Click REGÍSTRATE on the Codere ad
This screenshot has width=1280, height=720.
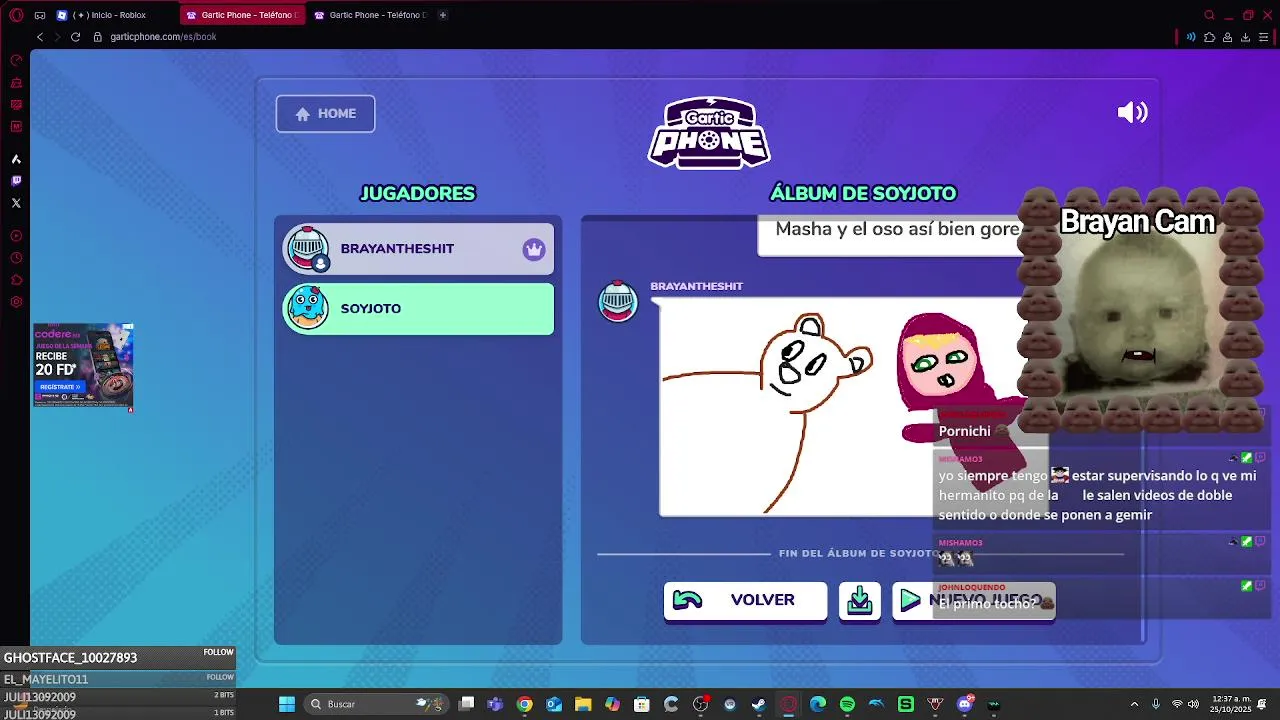coord(59,387)
